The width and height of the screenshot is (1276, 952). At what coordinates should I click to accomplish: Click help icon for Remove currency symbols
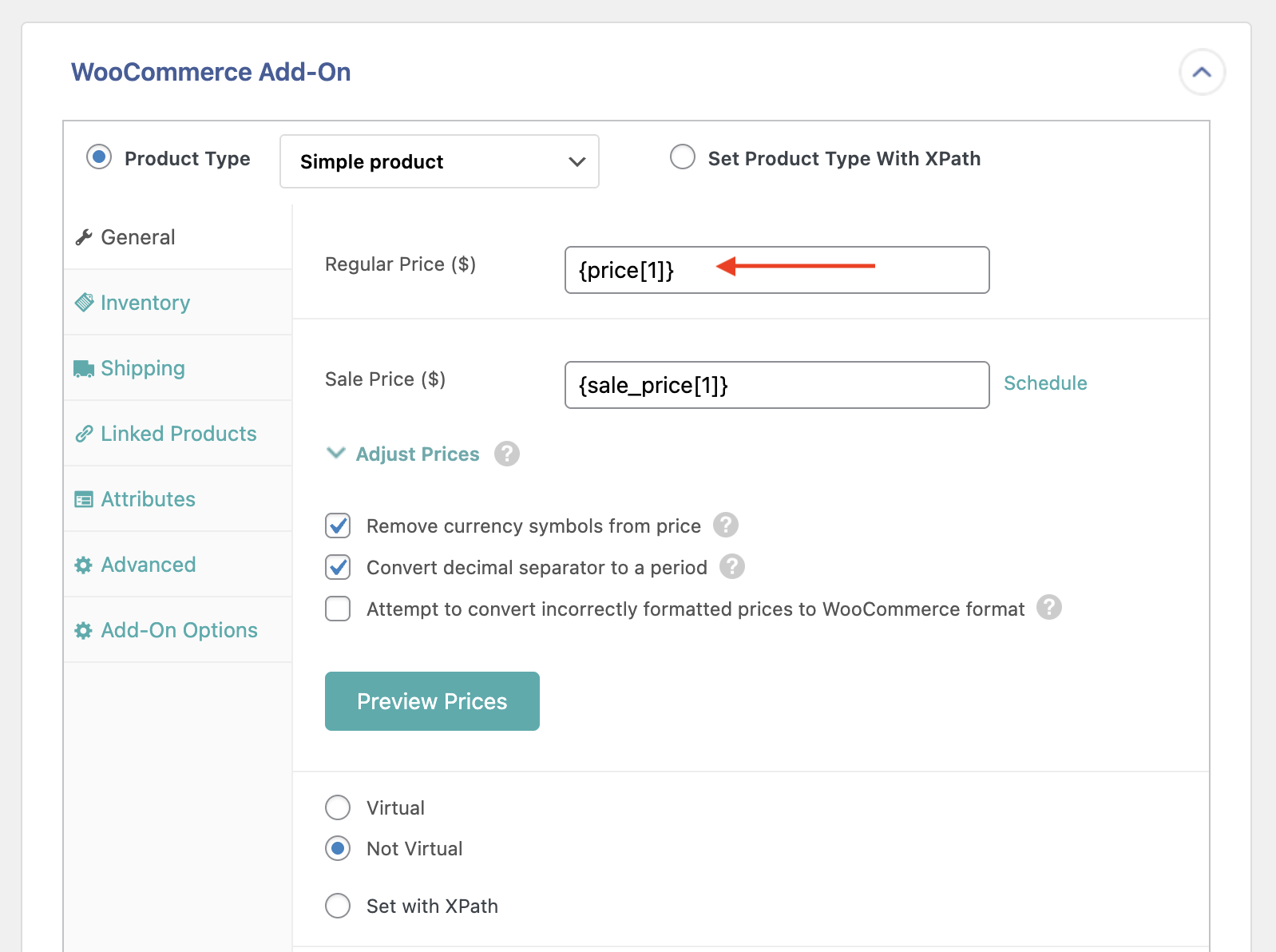725,526
